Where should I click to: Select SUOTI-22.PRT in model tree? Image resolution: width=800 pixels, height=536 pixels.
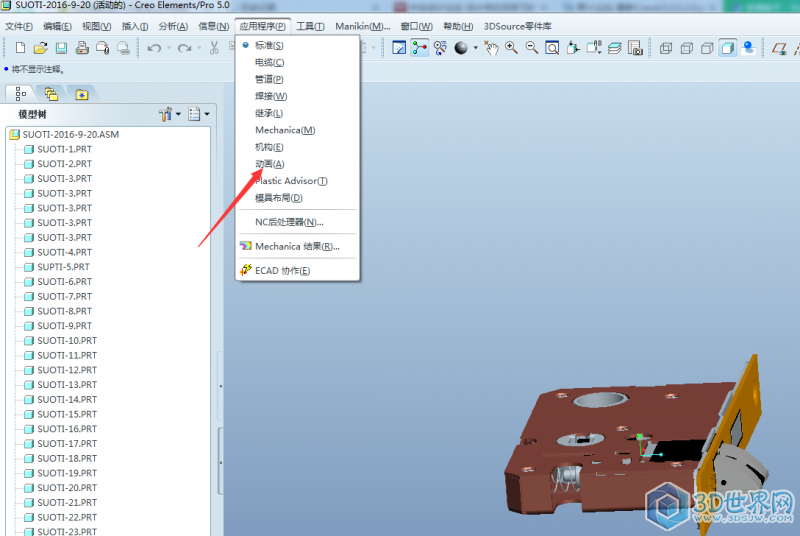click(x=61, y=517)
